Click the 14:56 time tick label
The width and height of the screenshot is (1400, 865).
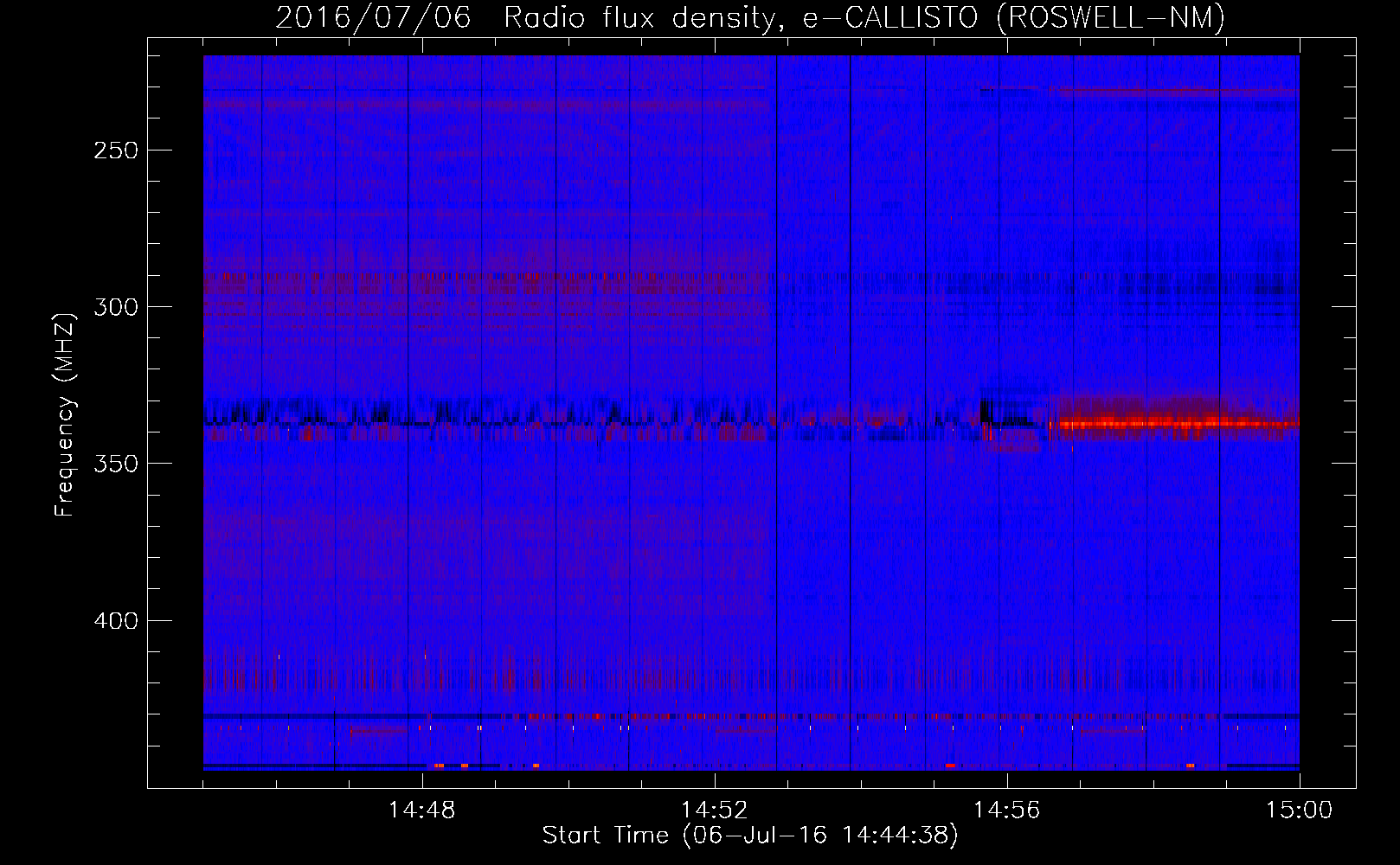coord(1007,811)
